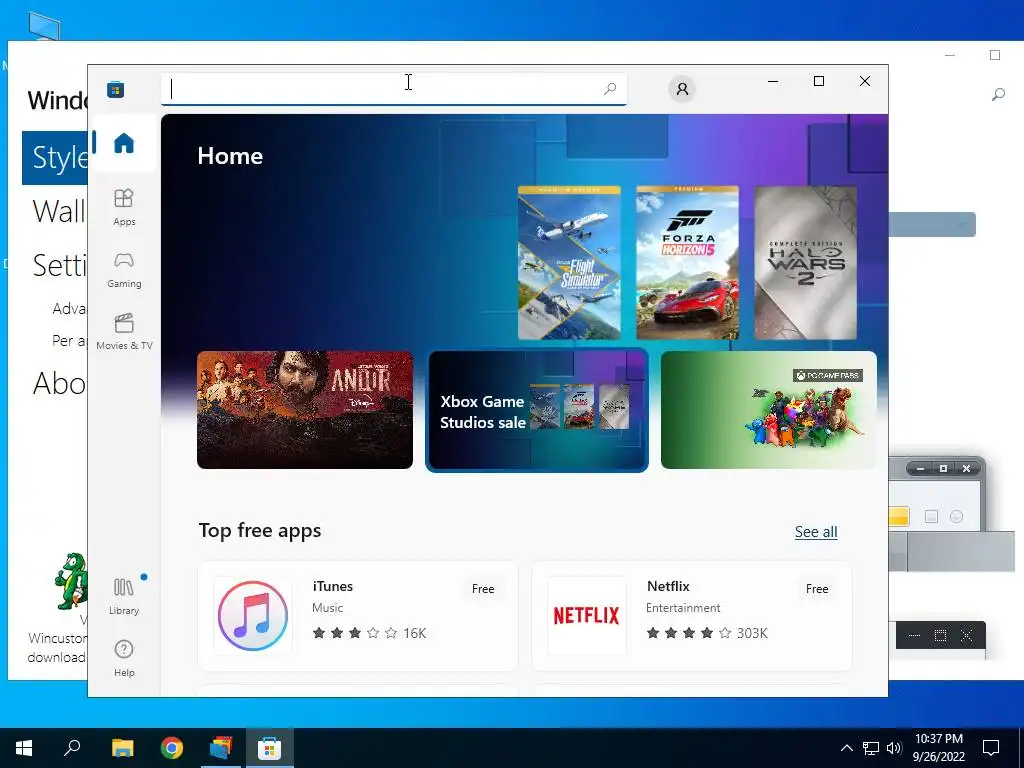Open the Home section in Store sidebar
Viewport: 1024px width, 768px height.
click(123, 143)
